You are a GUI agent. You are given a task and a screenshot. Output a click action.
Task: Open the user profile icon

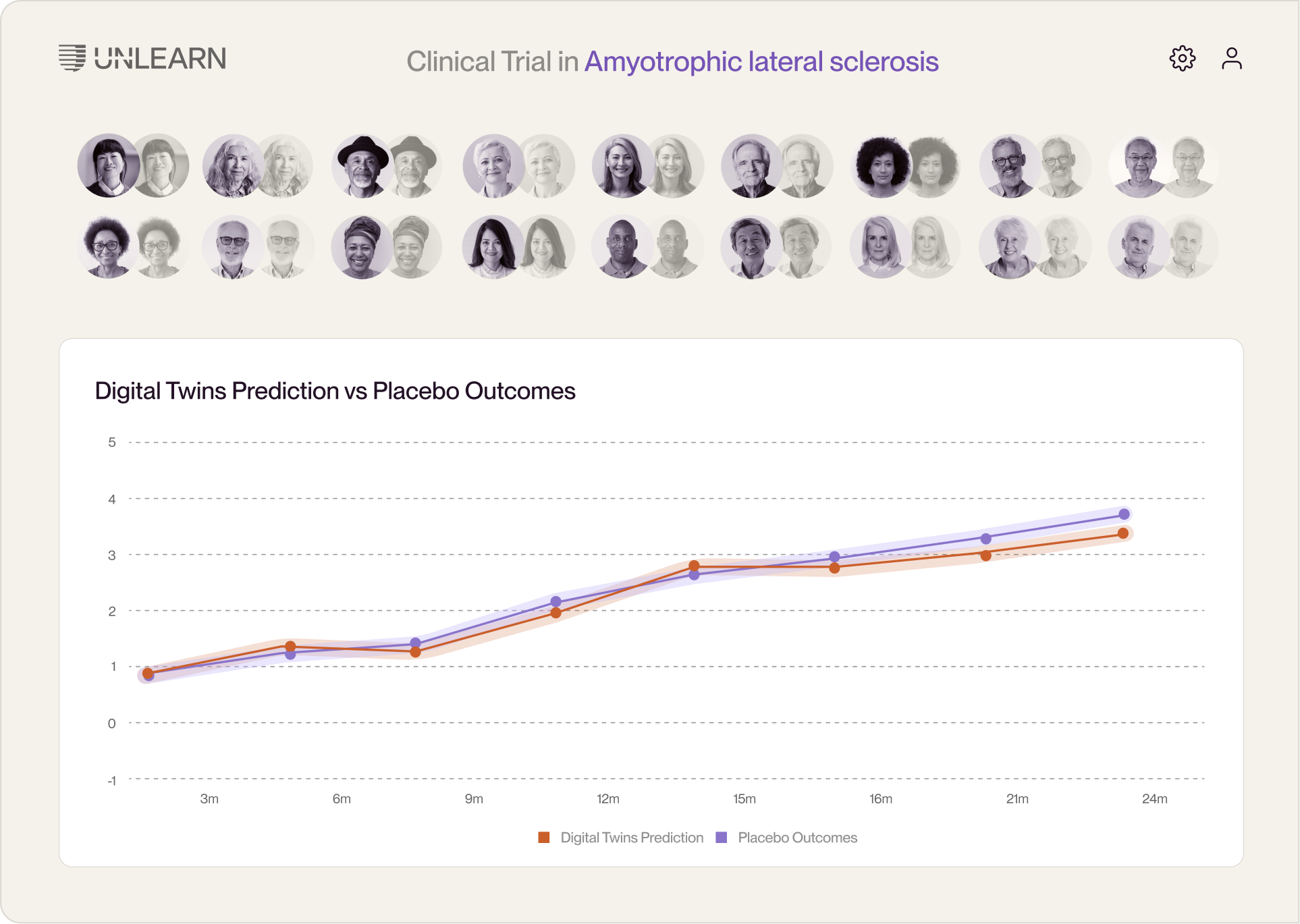pos(1231,59)
